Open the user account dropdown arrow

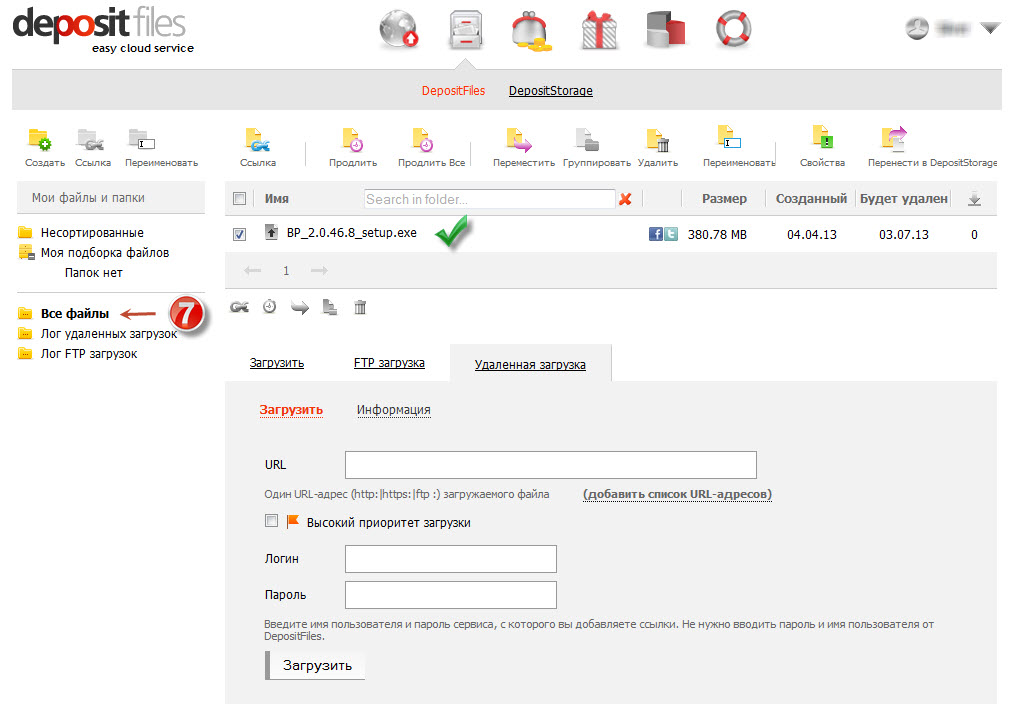click(990, 28)
